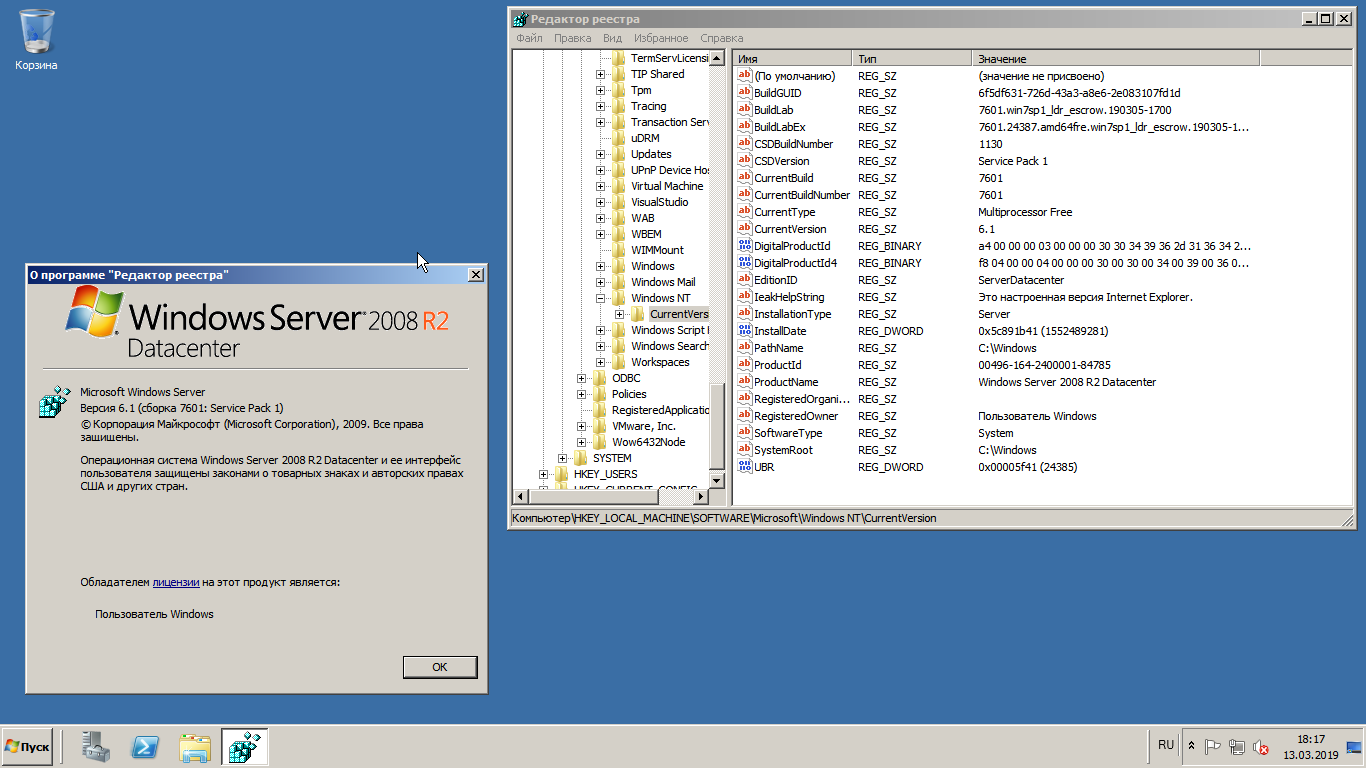This screenshot has height=768, width=1366.
Task: Sort values by the Имя column header
Action: 793,59
